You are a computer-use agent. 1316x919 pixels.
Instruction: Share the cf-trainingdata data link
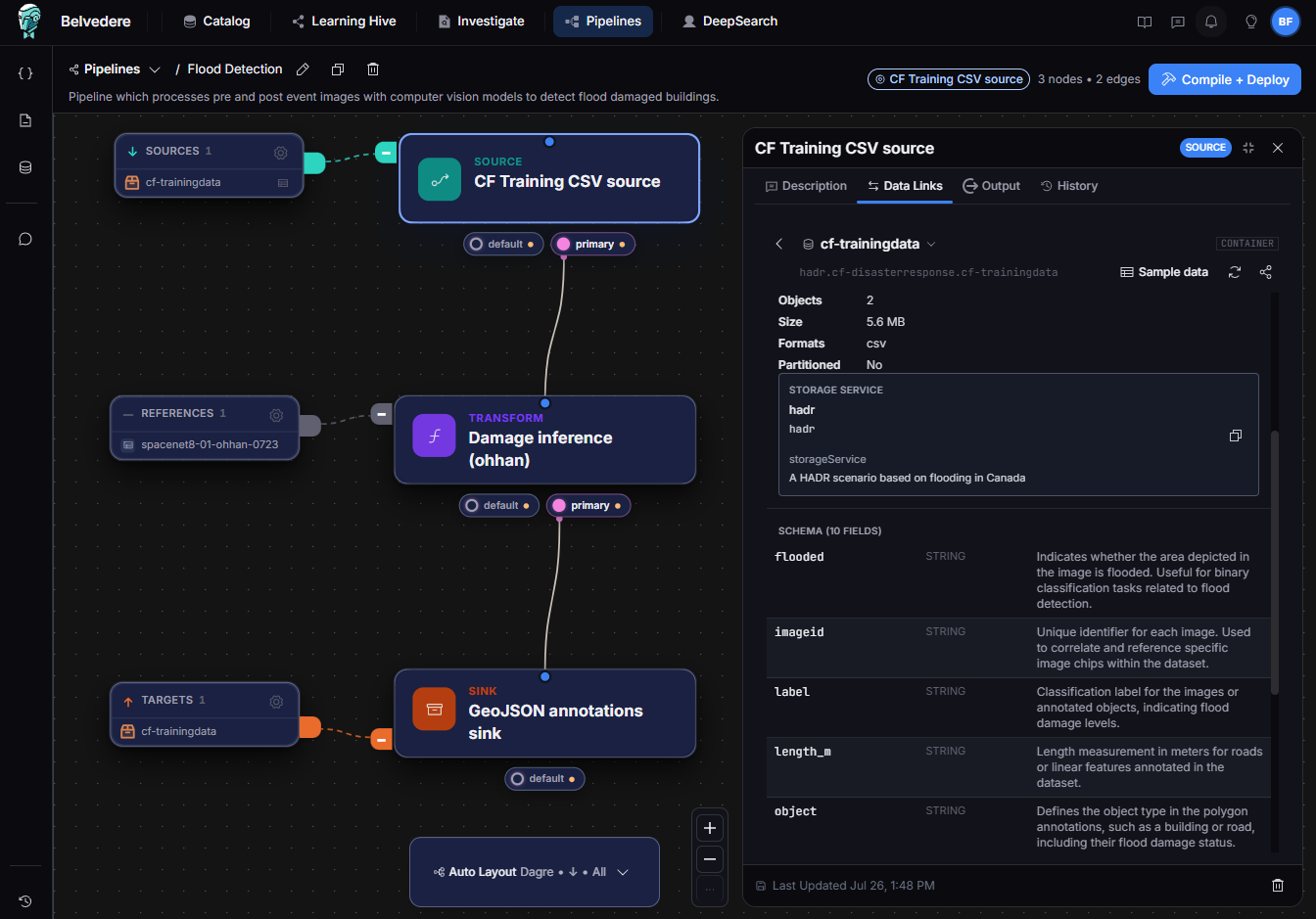[x=1266, y=272]
